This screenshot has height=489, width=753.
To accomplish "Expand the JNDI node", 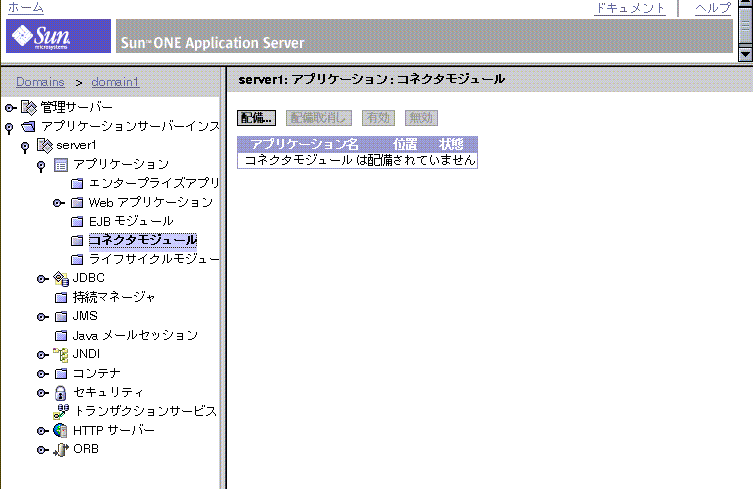I will tap(43, 355).
